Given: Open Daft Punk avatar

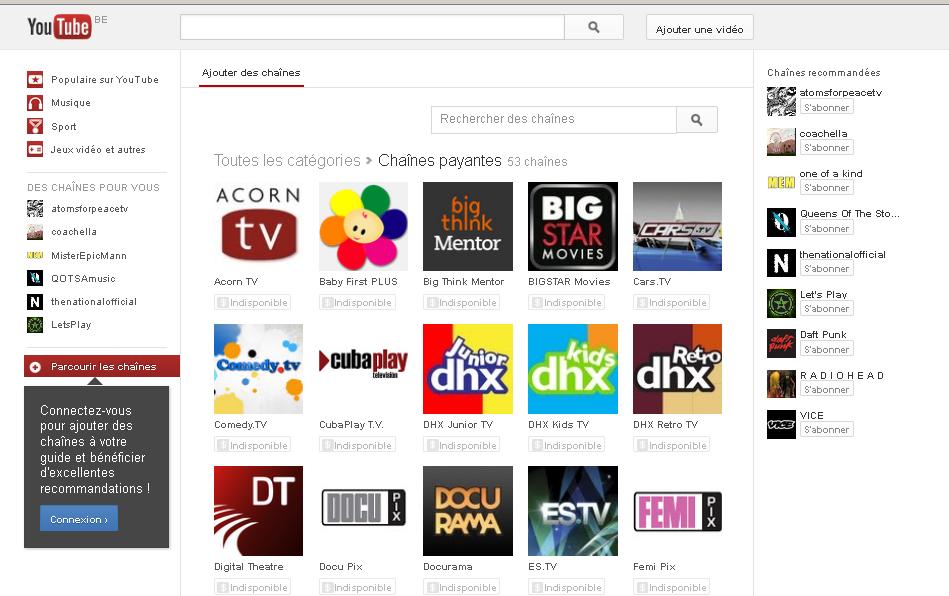Looking at the screenshot, I should point(781,344).
